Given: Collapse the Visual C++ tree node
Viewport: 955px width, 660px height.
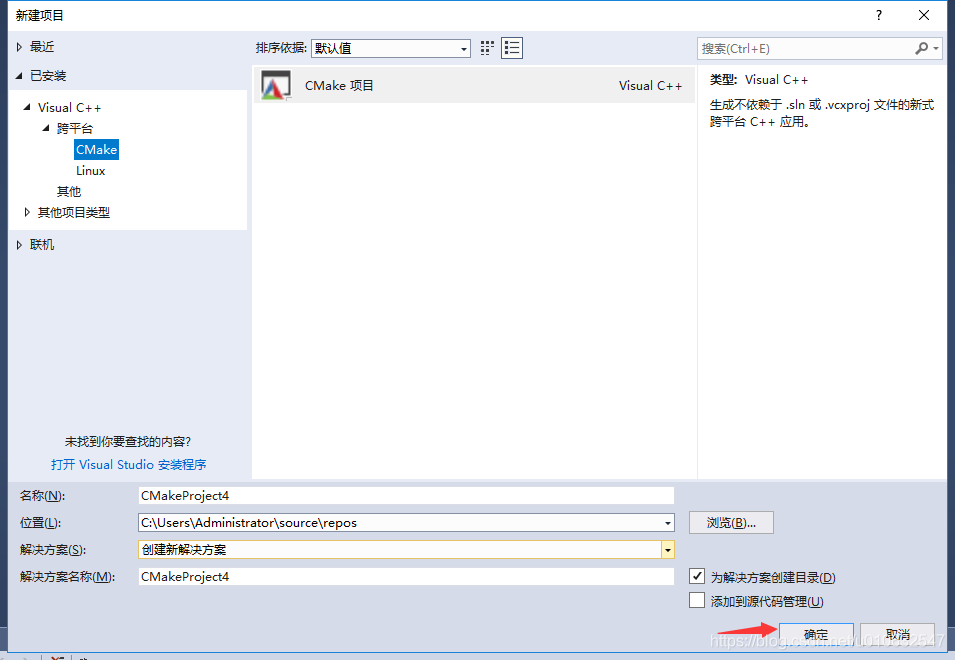Looking at the screenshot, I should pos(27,107).
